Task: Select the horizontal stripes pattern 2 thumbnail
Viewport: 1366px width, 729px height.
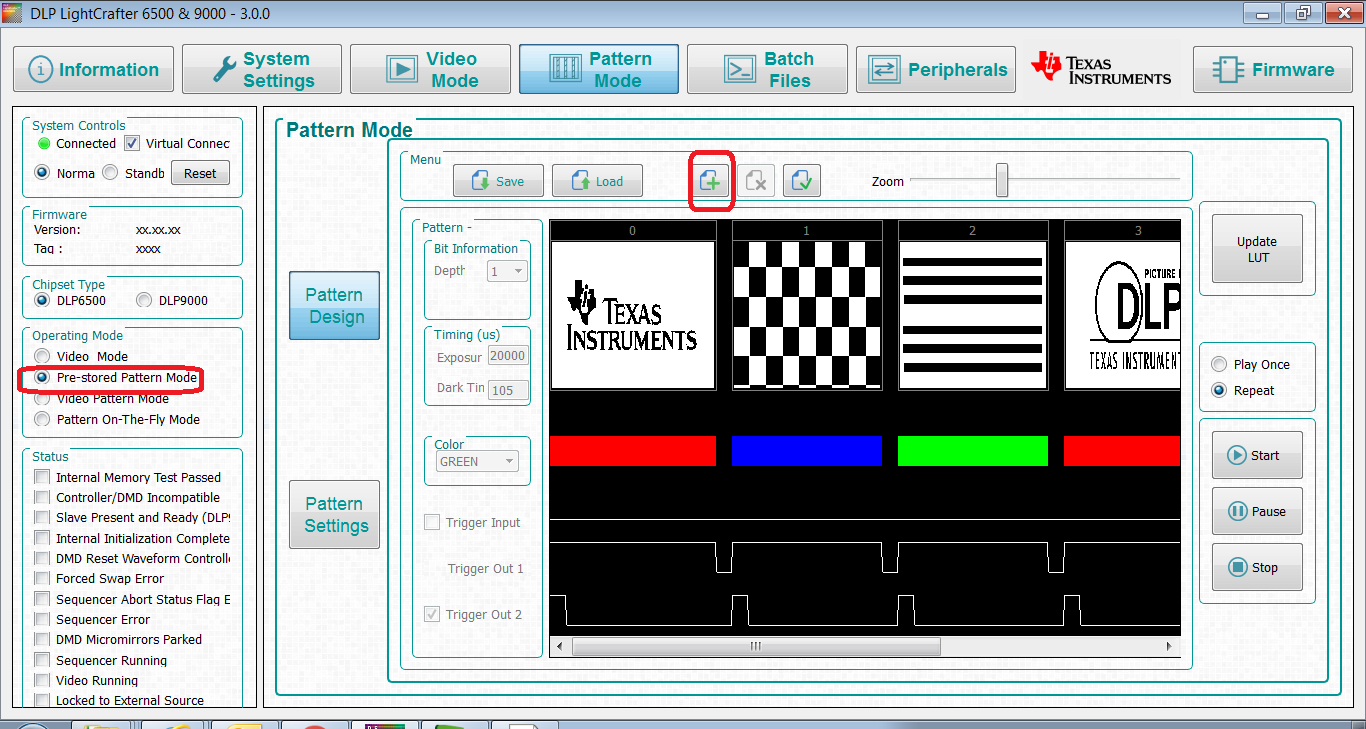Action: point(973,315)
